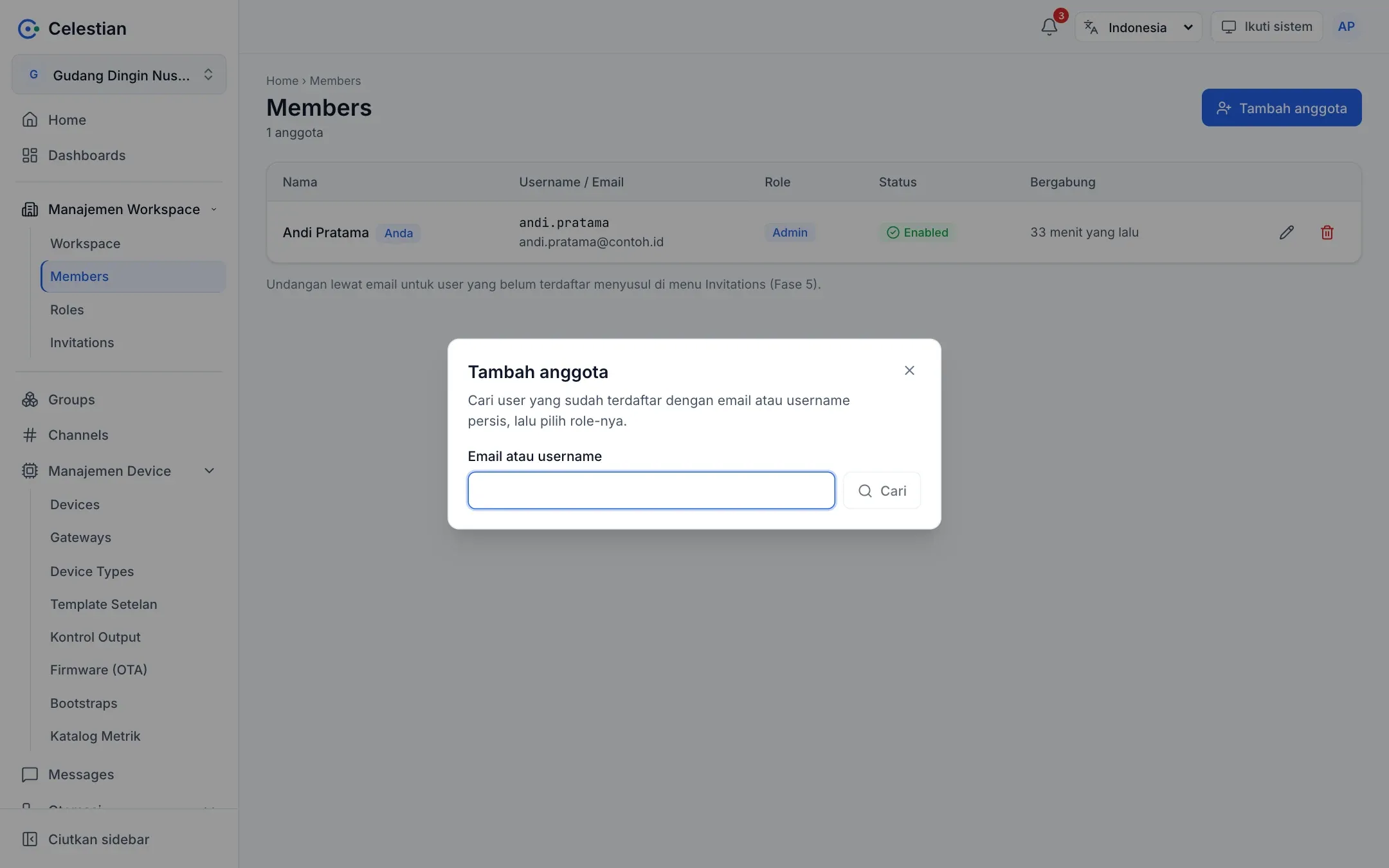Click the AP user avatar
This screenshot has width=1389, height=868.
(1346, 27)
